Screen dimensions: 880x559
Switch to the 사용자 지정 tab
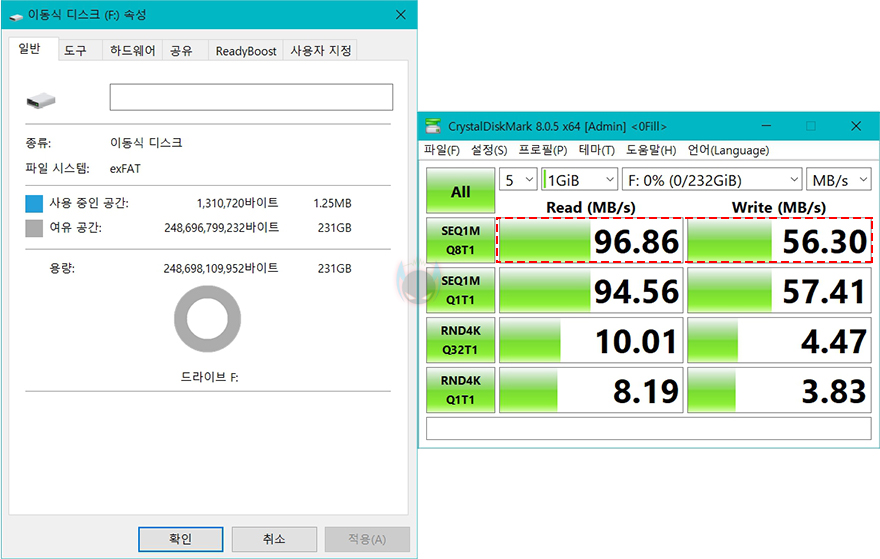coord(320,51)
